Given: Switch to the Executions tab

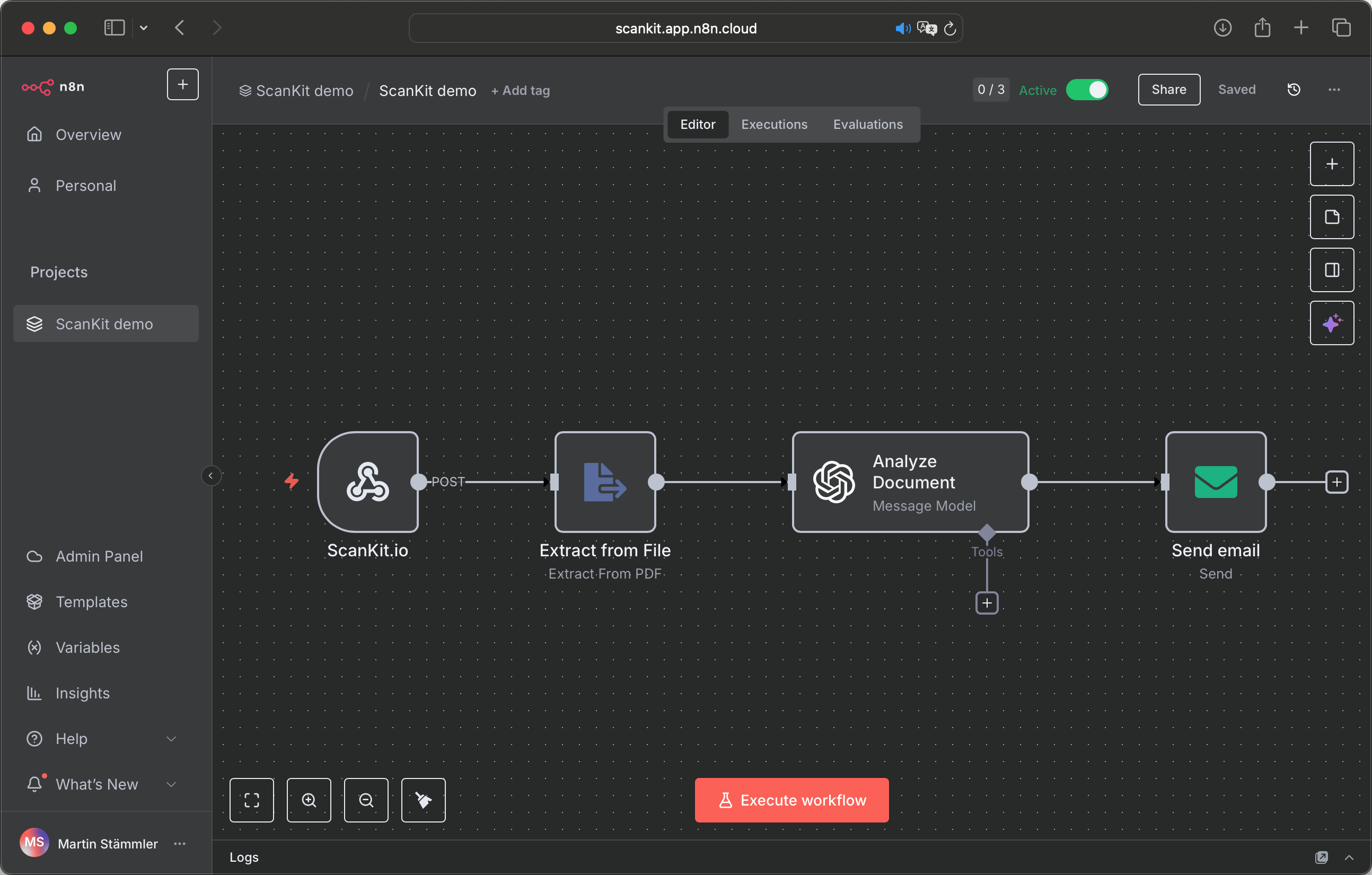Looking at the screenshot, I should 774,124.
